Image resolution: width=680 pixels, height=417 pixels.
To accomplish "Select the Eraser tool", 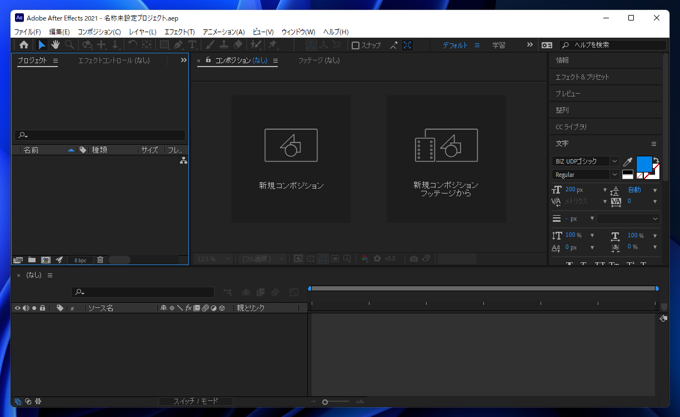I will pos(238,45).
